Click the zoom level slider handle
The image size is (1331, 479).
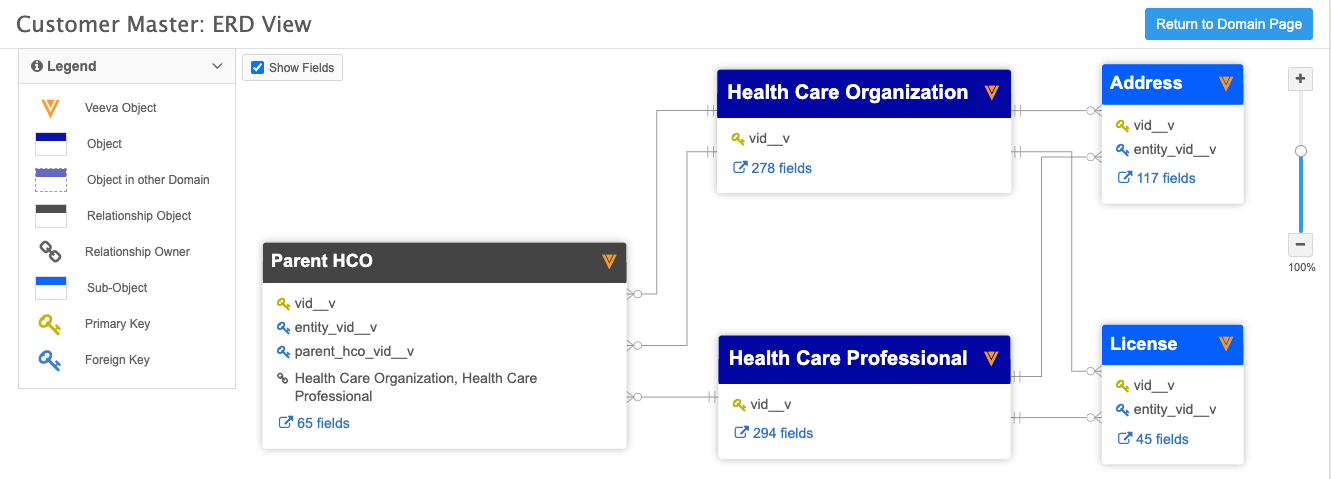1300,151
